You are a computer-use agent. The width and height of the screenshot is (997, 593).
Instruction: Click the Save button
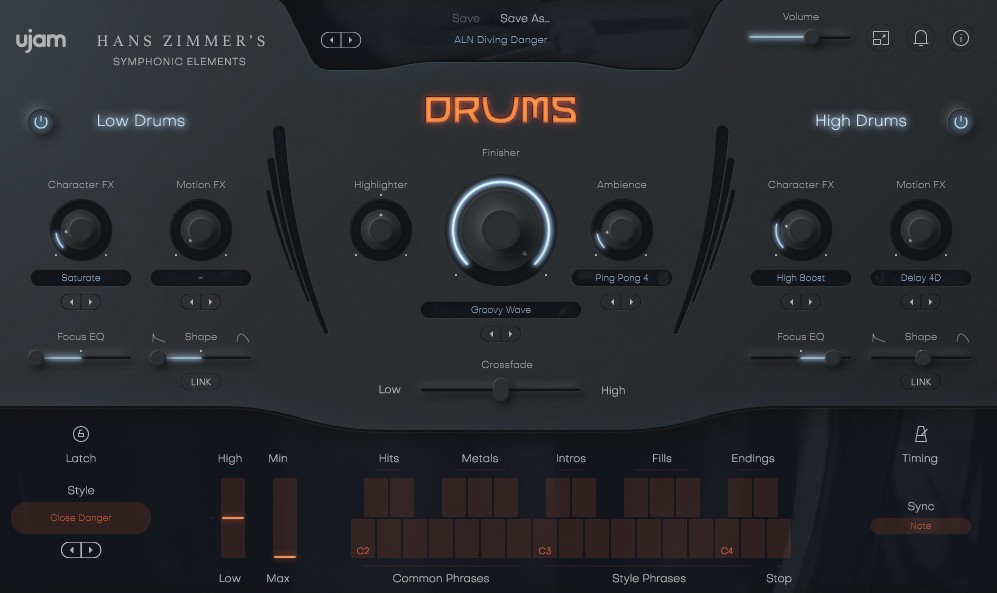[x=465, y=18]
